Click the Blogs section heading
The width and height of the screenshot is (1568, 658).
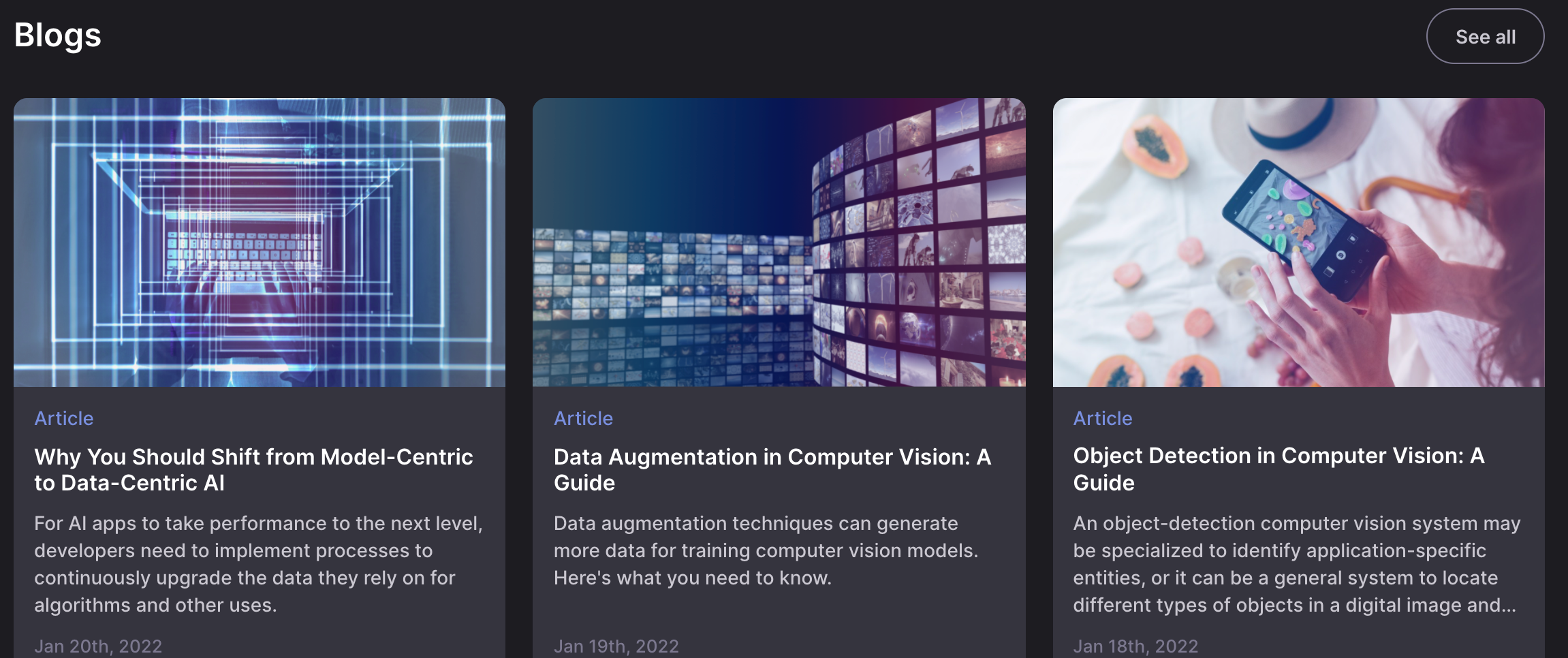click(x=58, y=35)
